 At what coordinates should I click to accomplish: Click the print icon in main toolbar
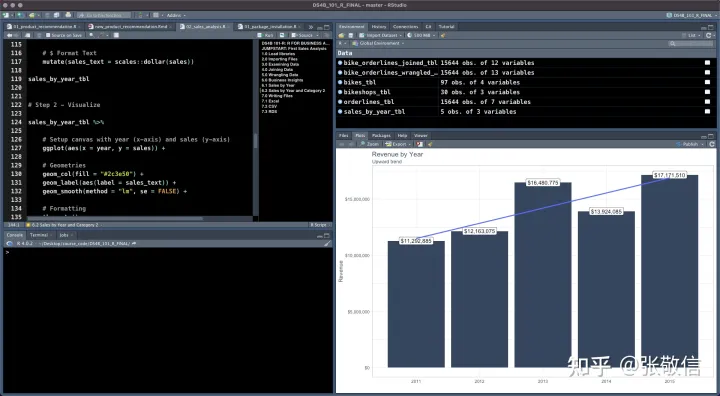tap(68, 15)
